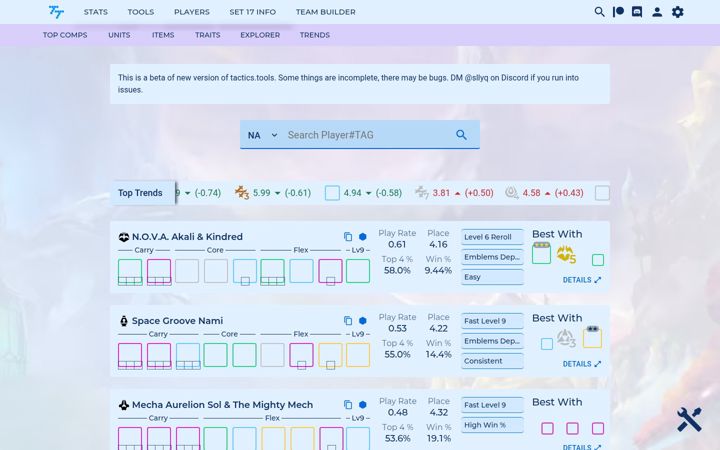The width and height of the screenshot is (720, 450).
Task: Click the tactics.tools logo
Action: (x=56, y=12)
